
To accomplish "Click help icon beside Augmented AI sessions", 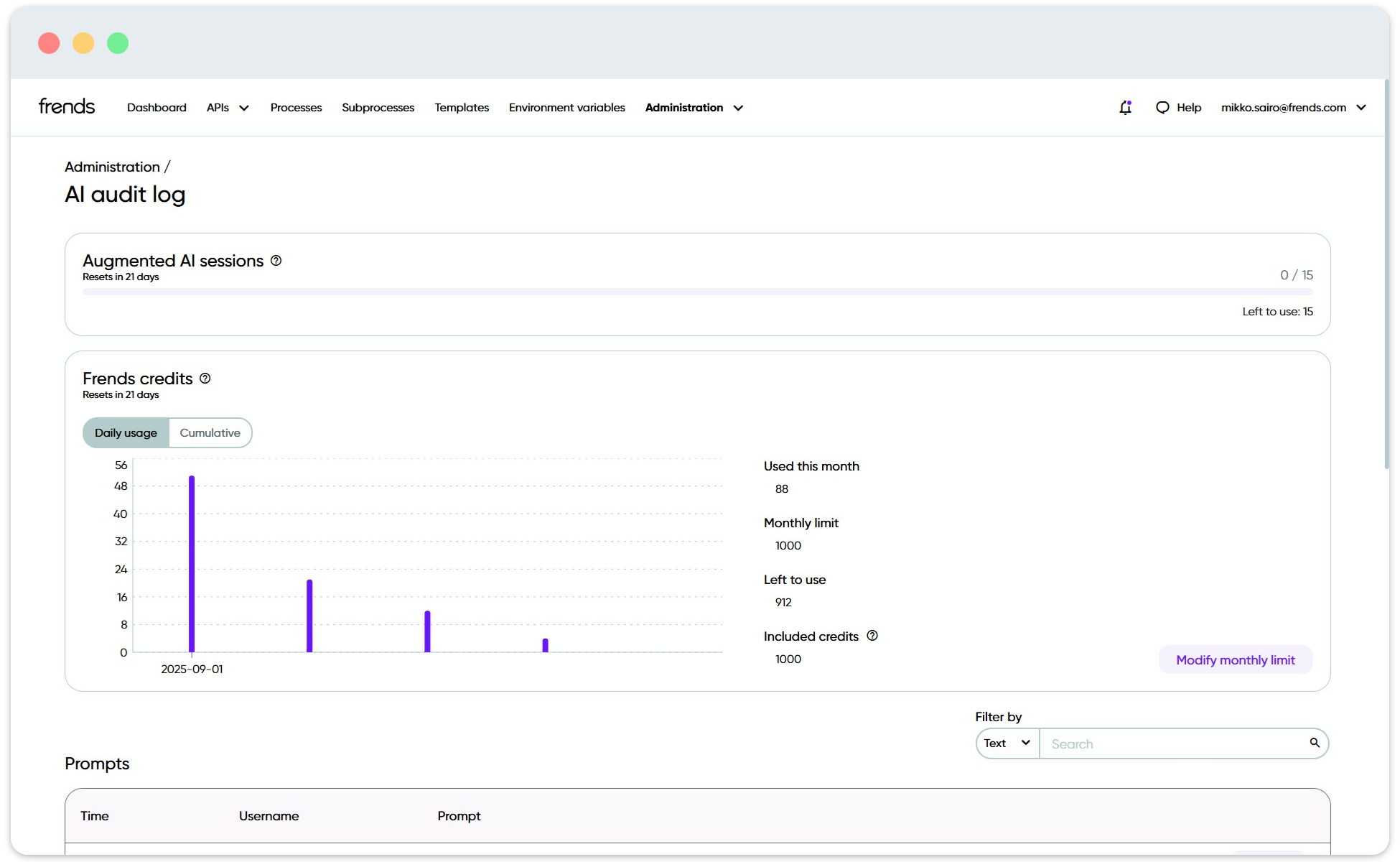I will click(276, 261).
